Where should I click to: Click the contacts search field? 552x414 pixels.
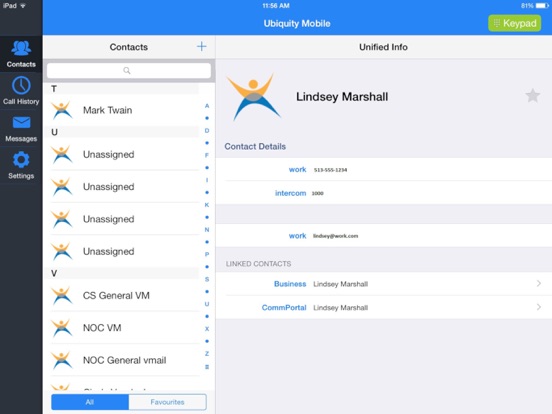pyautogui.click(x=129, y=70)
